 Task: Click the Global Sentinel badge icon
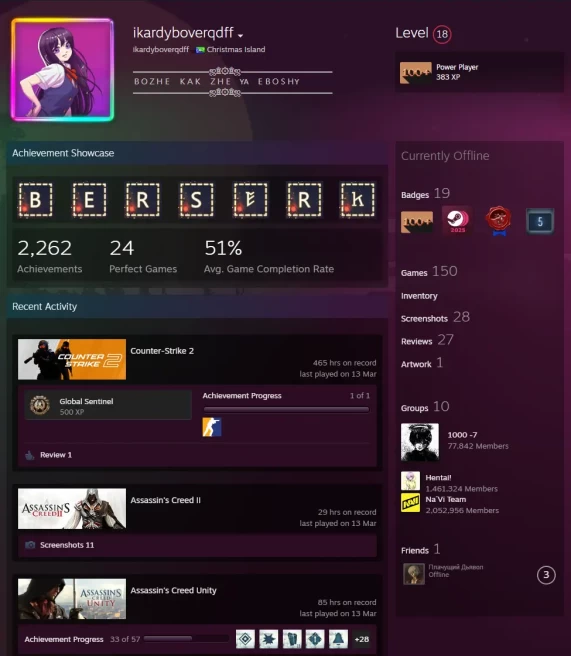[40, 405]
